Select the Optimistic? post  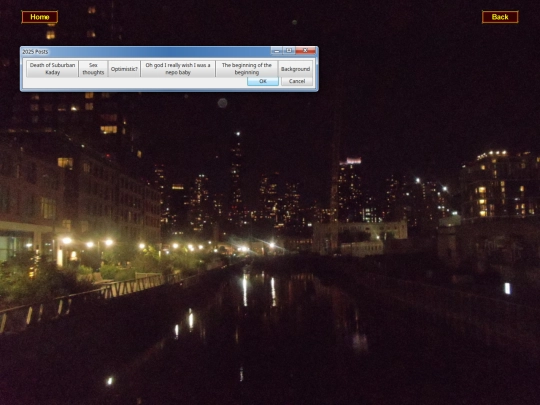124,69
